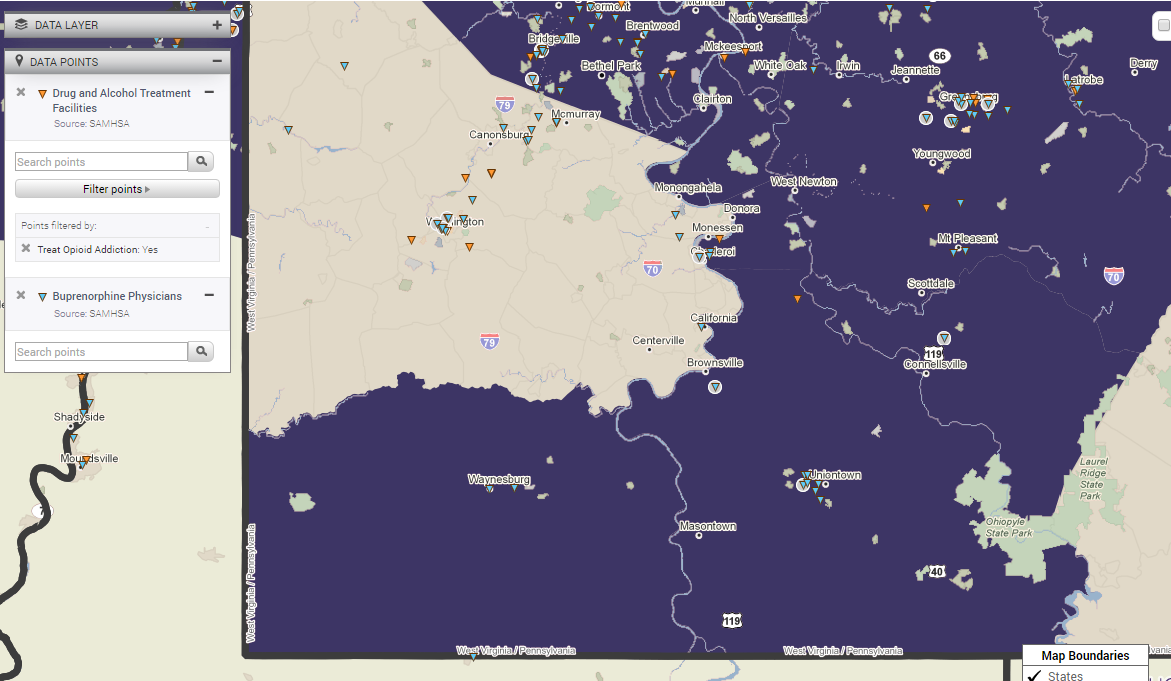1171x681 pixels.
Task: Select circled blue marker above Connellsville
Action: pyautogui.click(x=944, y=338)
